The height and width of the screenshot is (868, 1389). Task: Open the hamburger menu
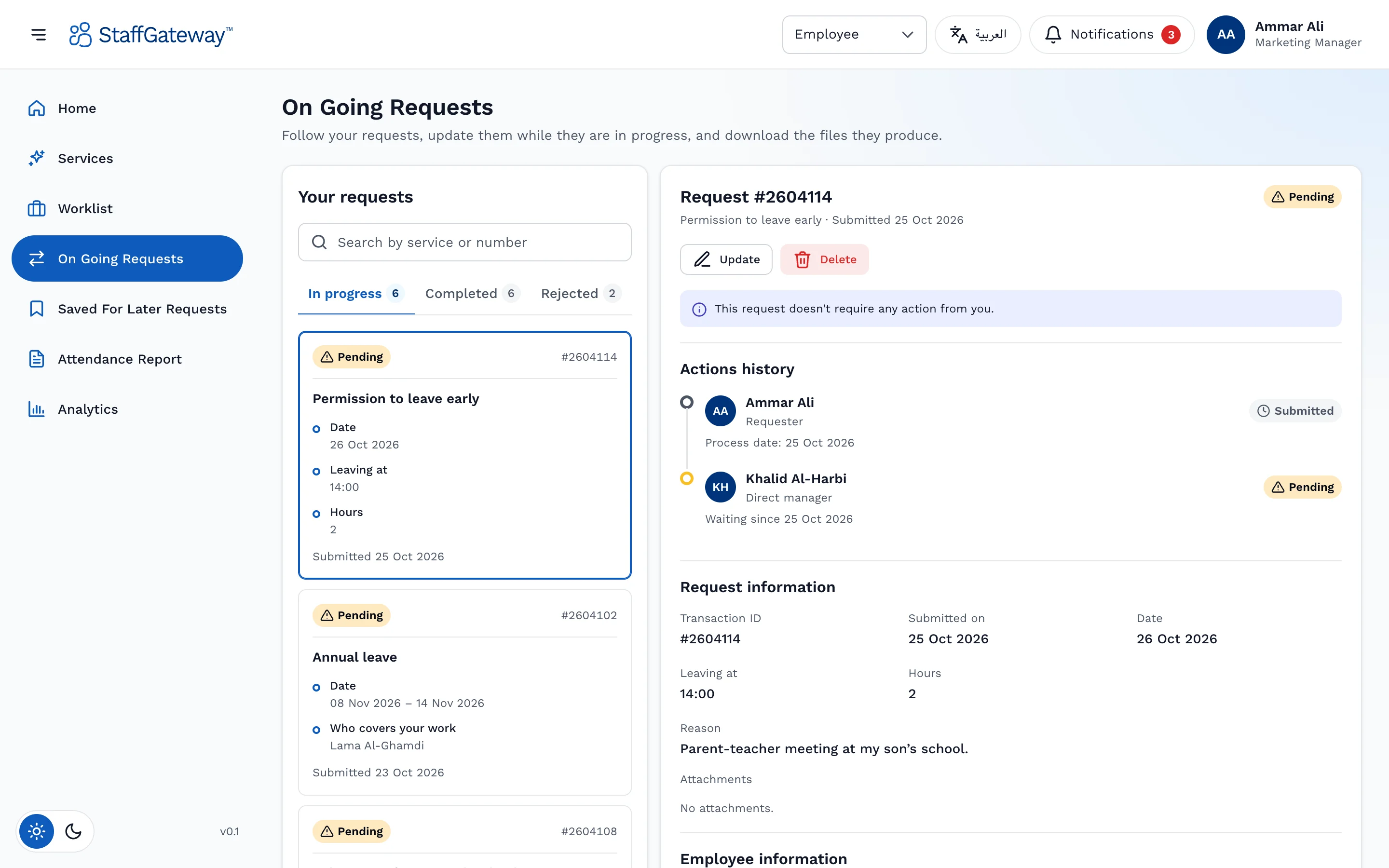click(x=39, y=34)
